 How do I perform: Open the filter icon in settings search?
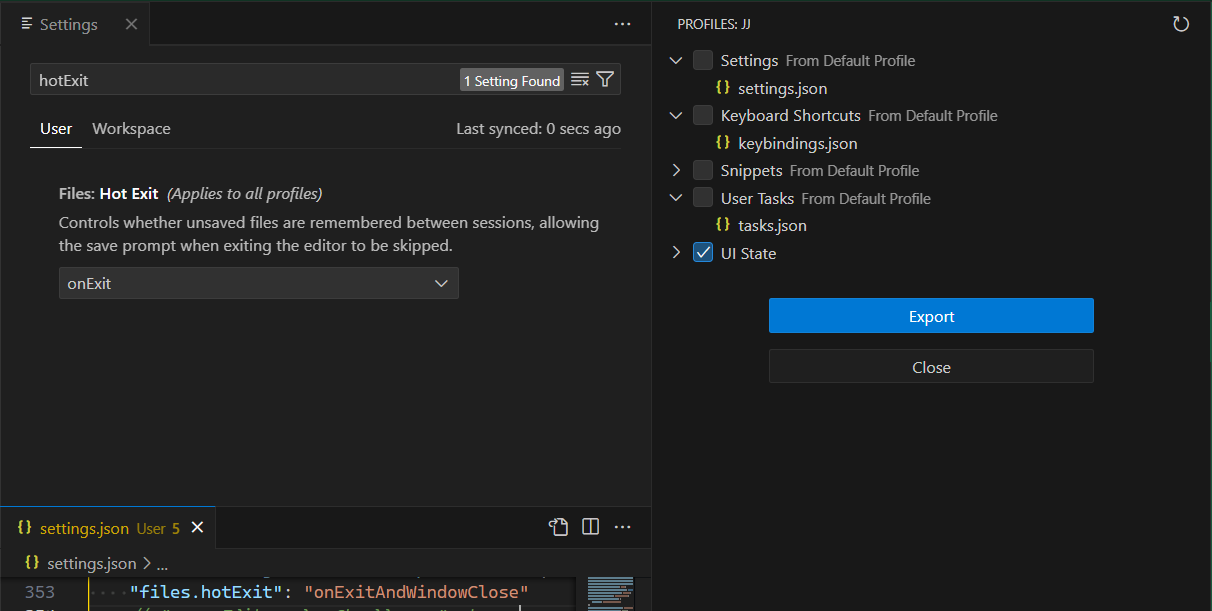coord(605,78)
